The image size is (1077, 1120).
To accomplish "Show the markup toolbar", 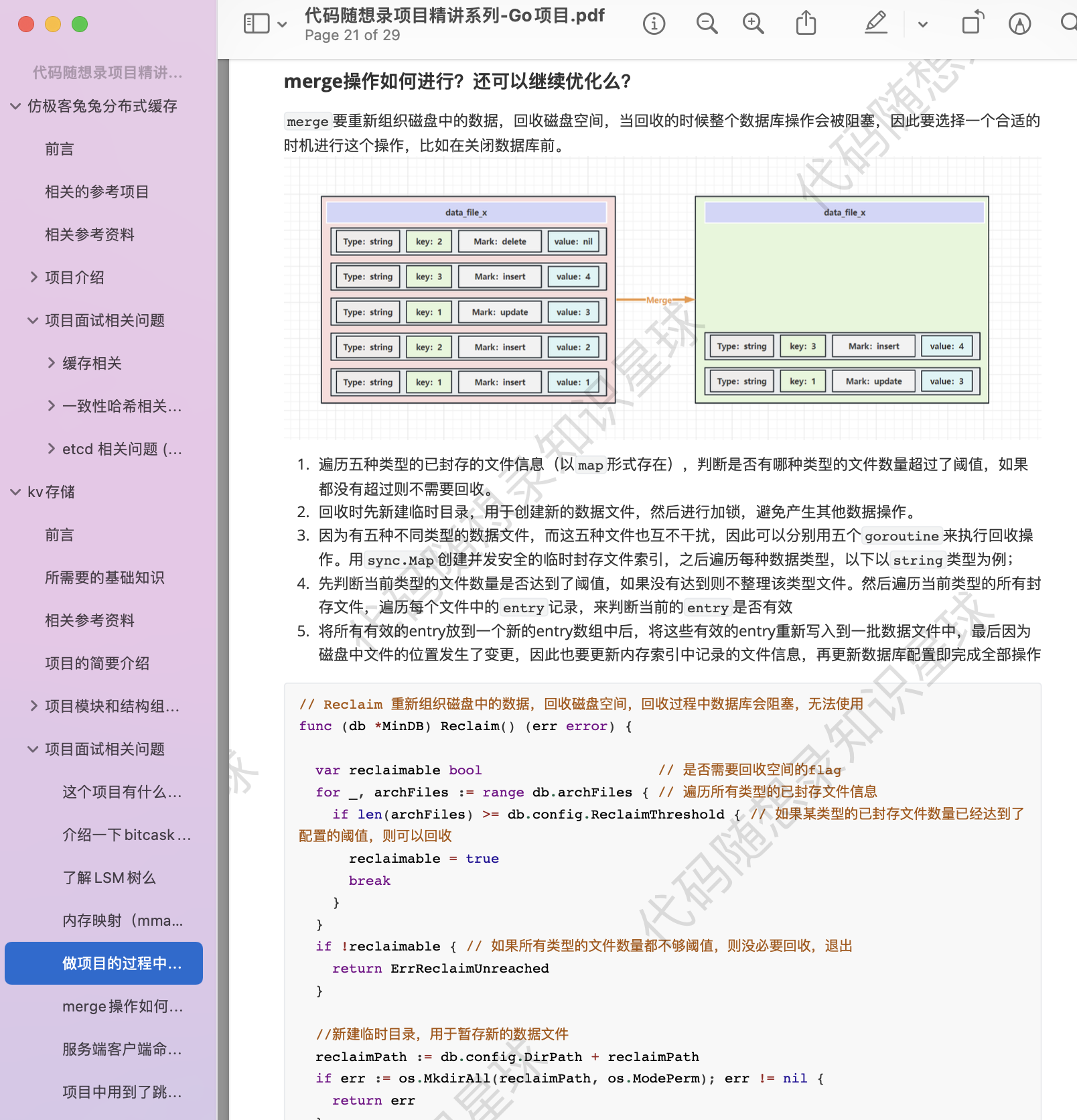I will click(1019, 24).
